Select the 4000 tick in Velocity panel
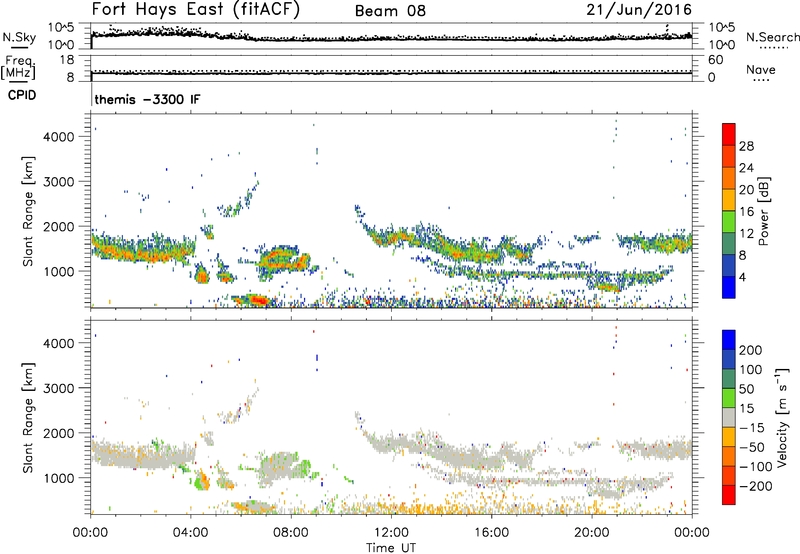Viewport: 800px width, 554px height. [58, 343]
